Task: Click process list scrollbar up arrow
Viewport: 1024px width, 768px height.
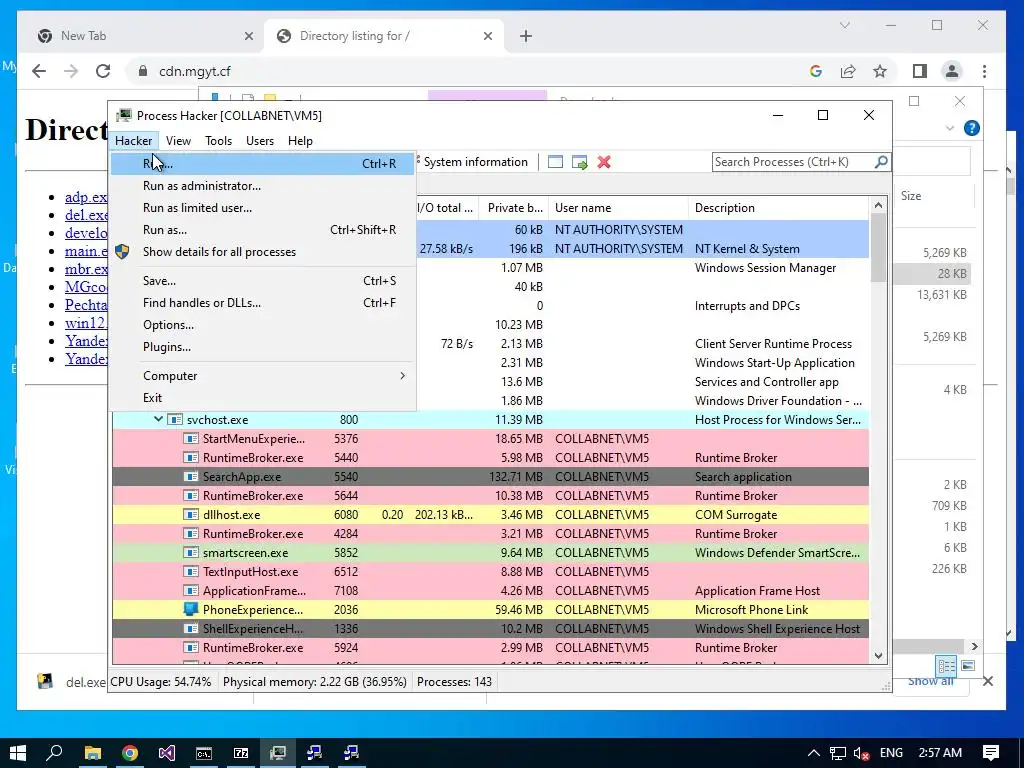Action: [878, 205]
